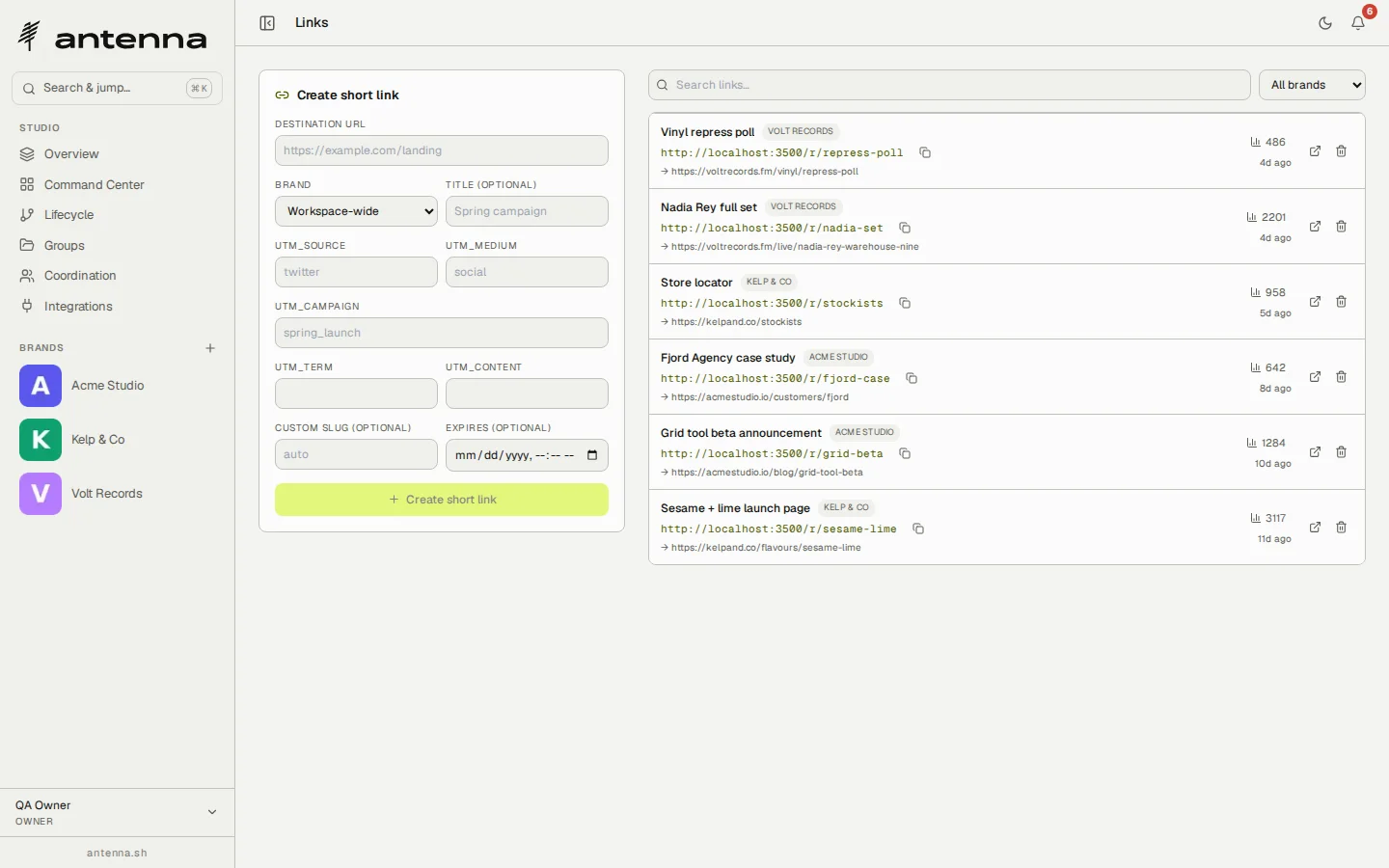Open Fjord Agency case study externally
This screenshot has width=1389, height=868.
1315,377
